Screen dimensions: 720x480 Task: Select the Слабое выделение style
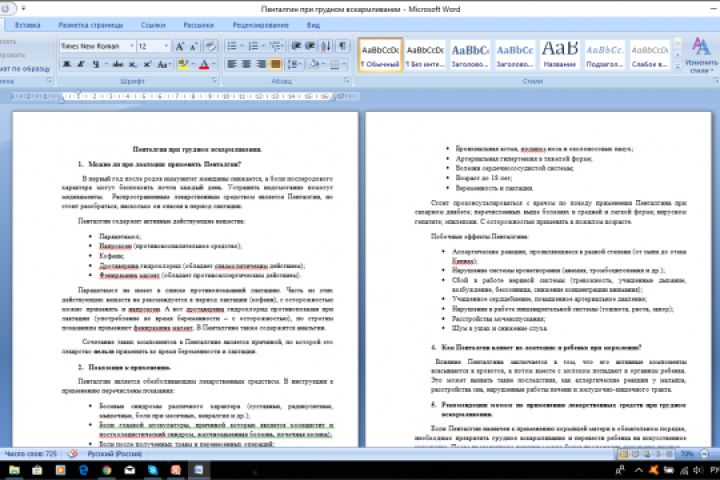[650, 55]
